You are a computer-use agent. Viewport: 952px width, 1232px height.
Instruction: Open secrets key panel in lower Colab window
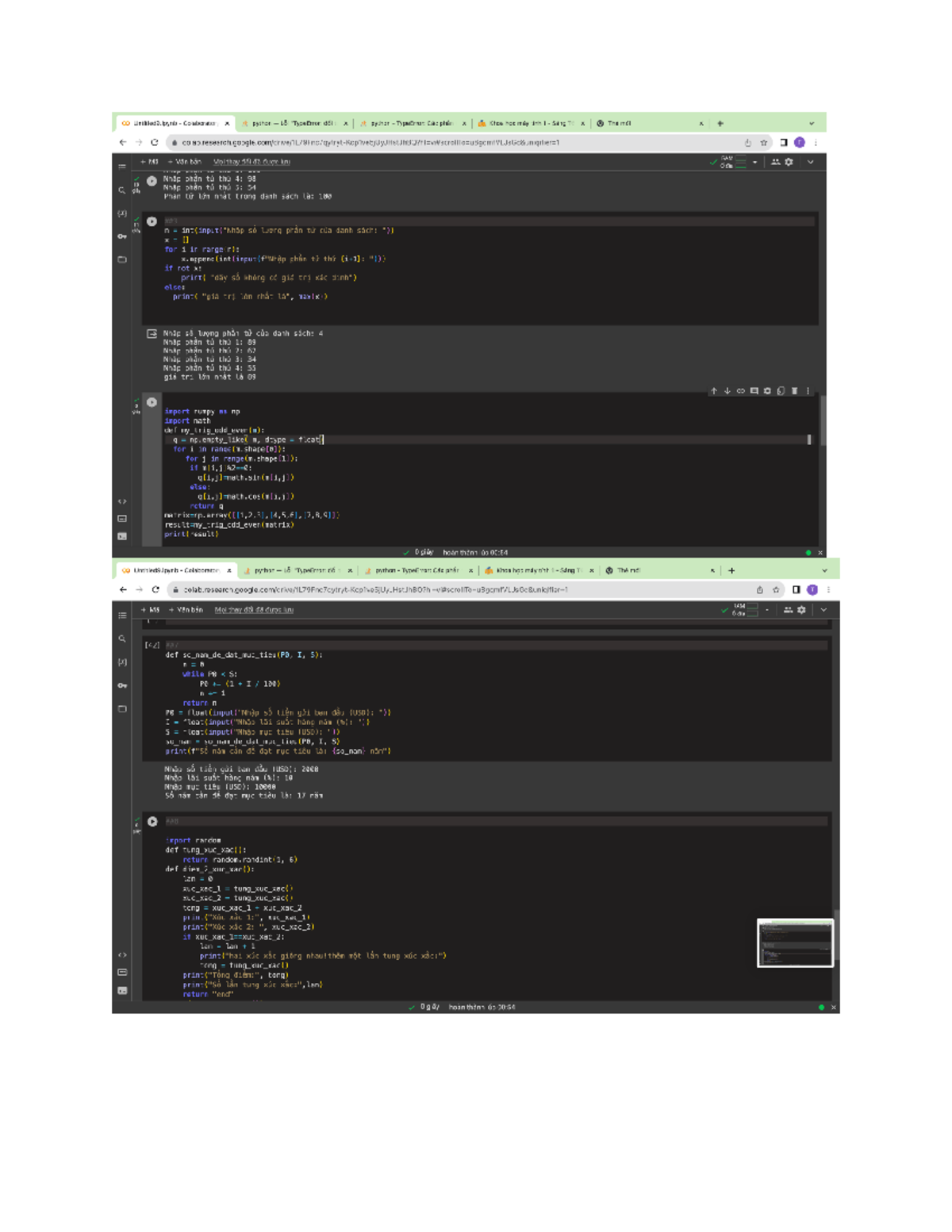(122, 685)
